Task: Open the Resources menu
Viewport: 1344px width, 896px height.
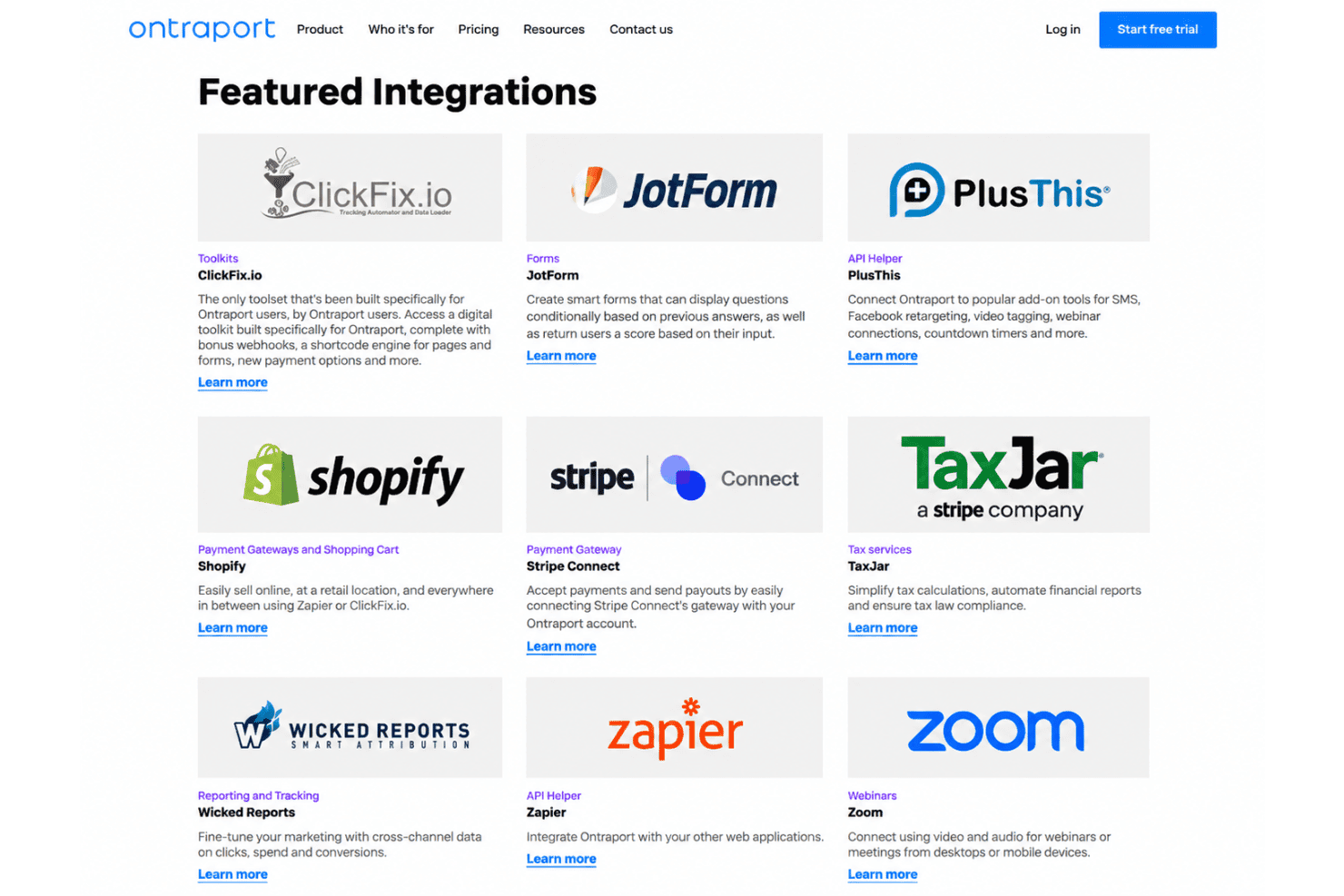Action: [554, 29]
